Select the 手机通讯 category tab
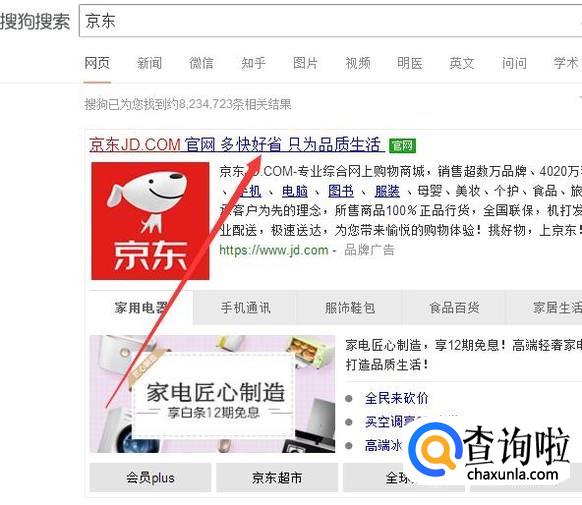Screen dimensions: 582x505 [x=245, y=308]
